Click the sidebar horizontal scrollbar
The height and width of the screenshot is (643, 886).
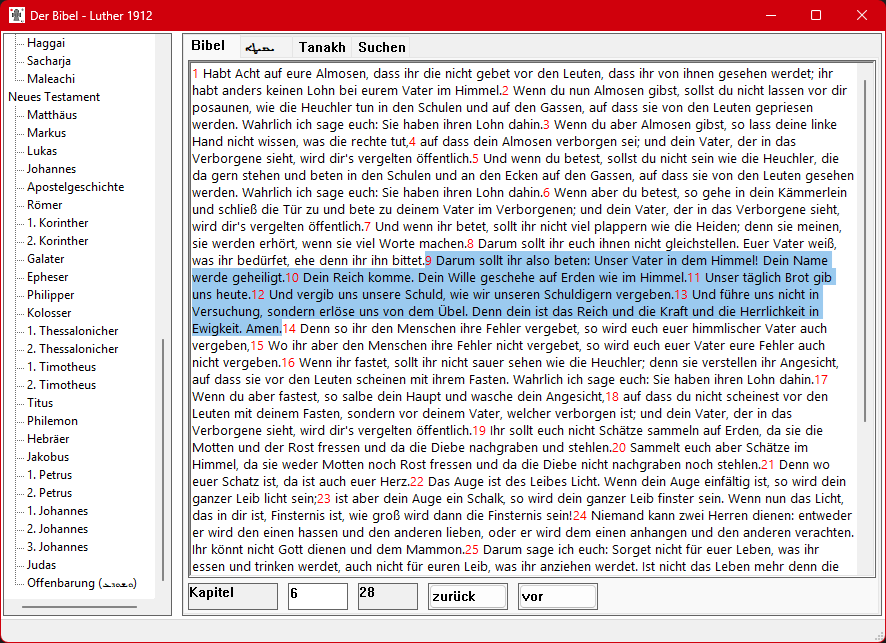point(80,606)
